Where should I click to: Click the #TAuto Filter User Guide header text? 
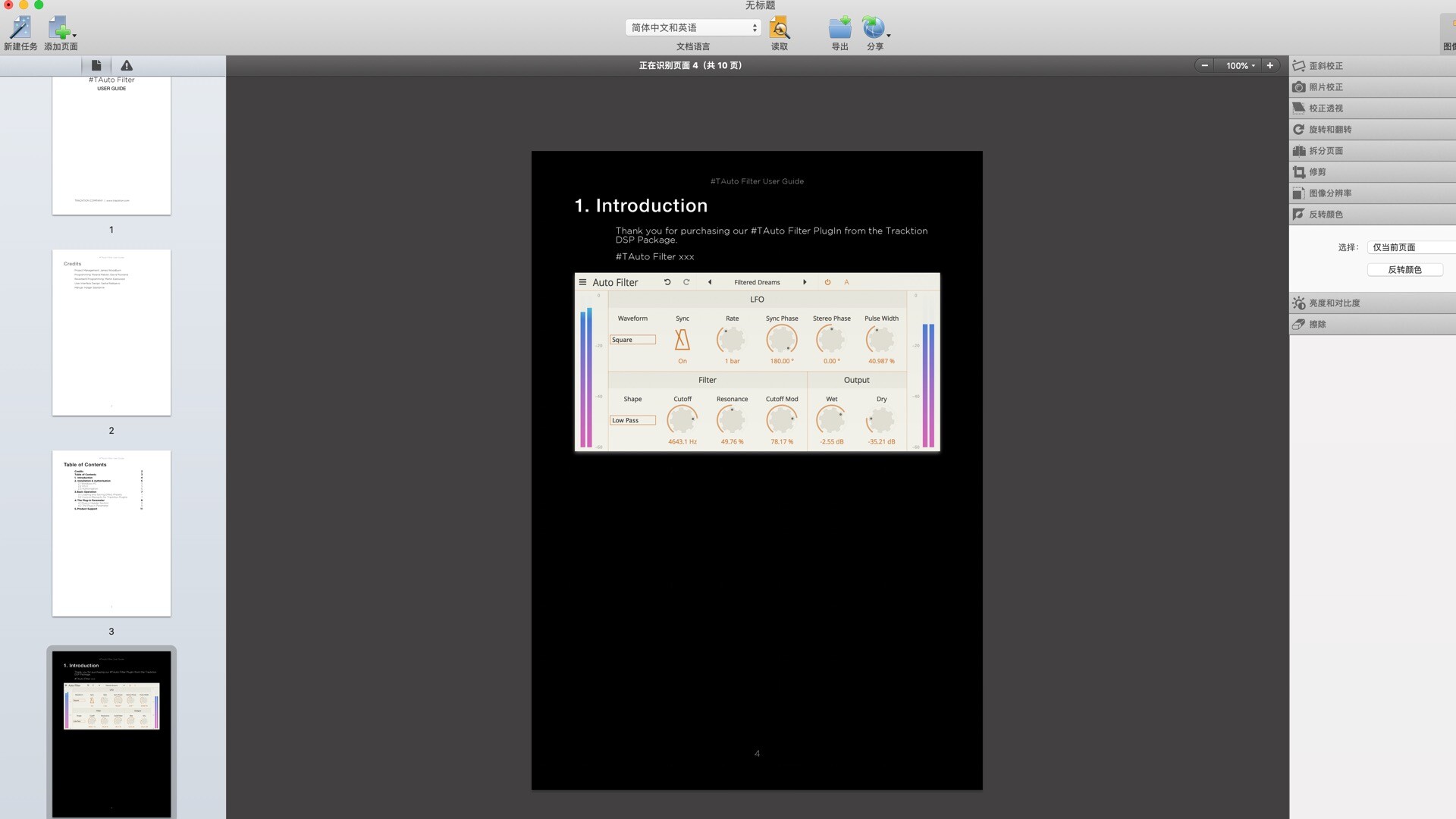pos(757,181)
